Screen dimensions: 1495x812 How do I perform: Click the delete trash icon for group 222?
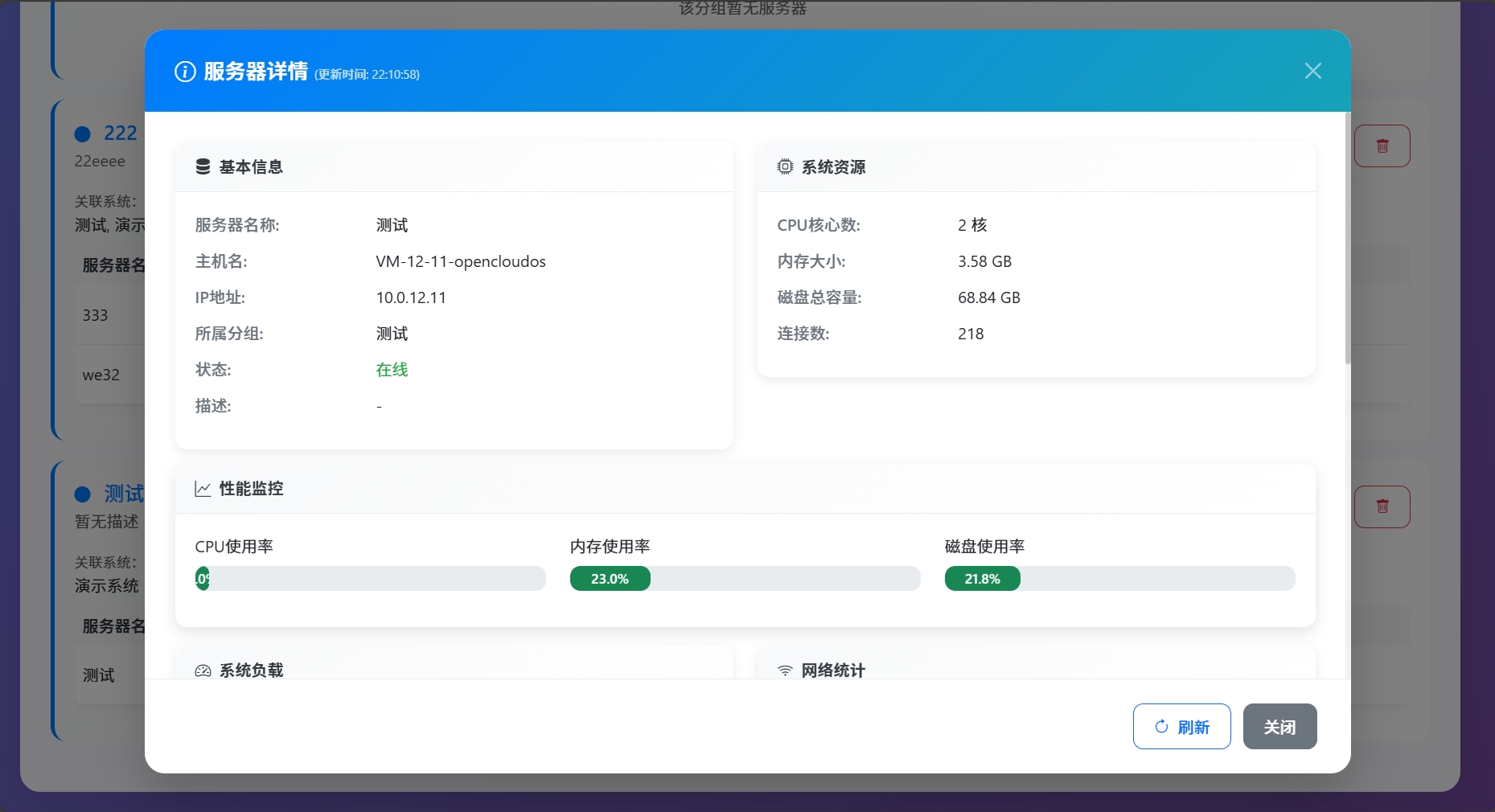(1382, 146)
